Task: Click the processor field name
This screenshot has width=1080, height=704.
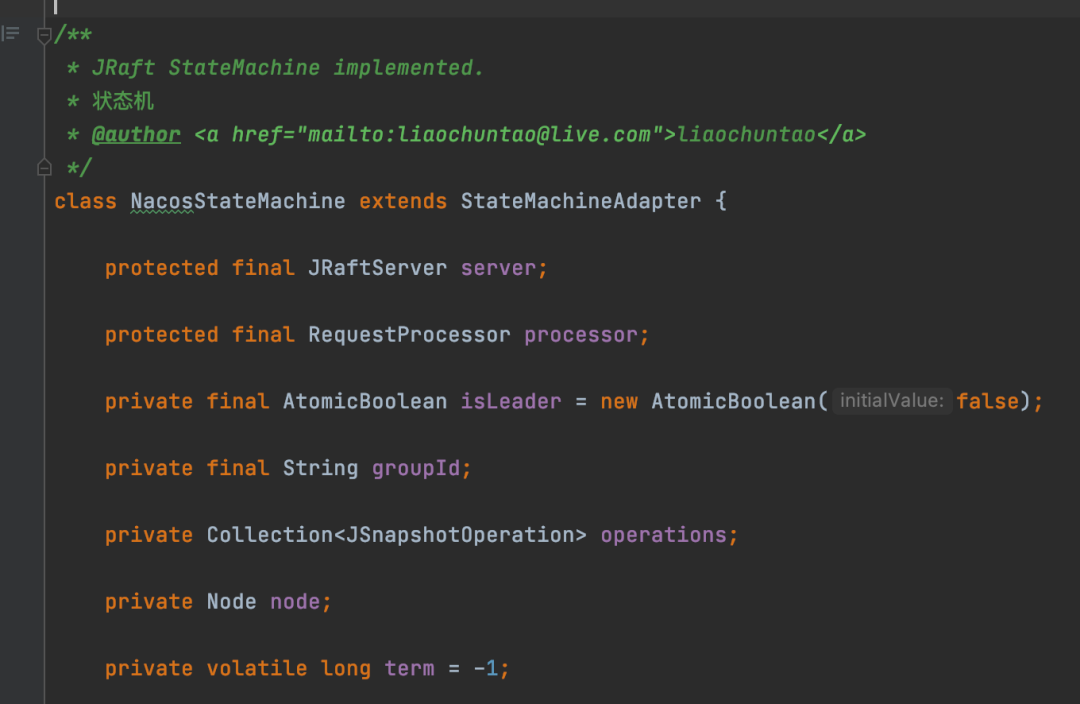Action: tap(581, 335)
